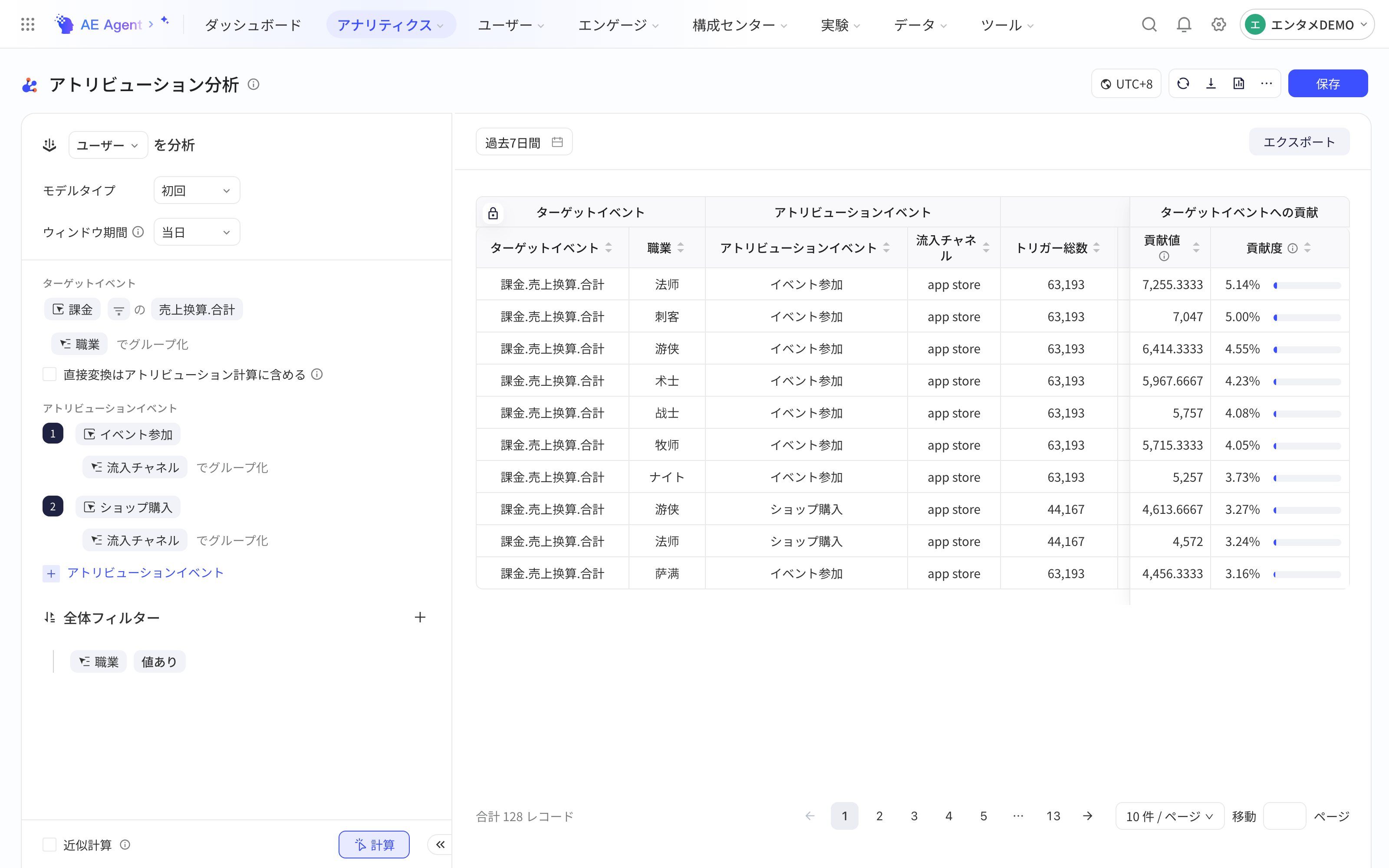This screenshot has width=1389, height=868.
Task: Open the エンゲージ menu
Action: click(618, 25)
